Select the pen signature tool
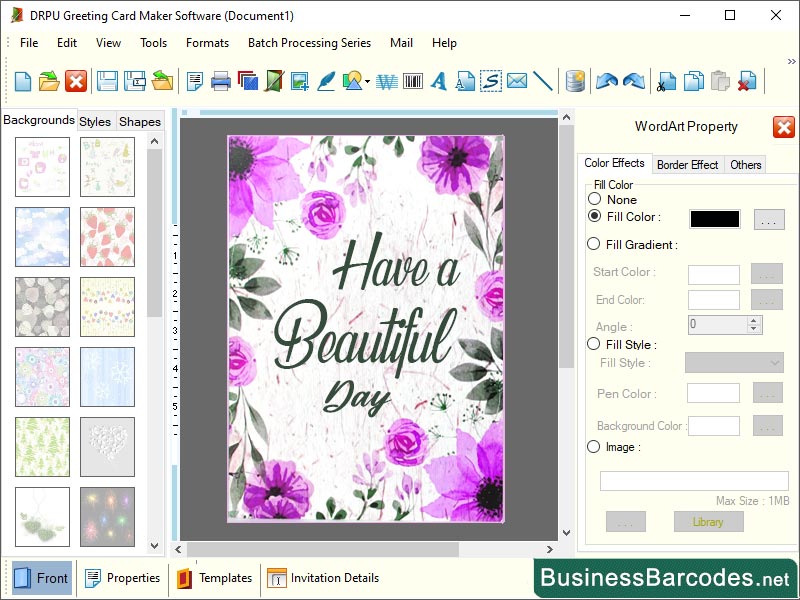Image resolution: width=800 pixels, height=600 pixels. pyautogui.click(x=324, y=81)
